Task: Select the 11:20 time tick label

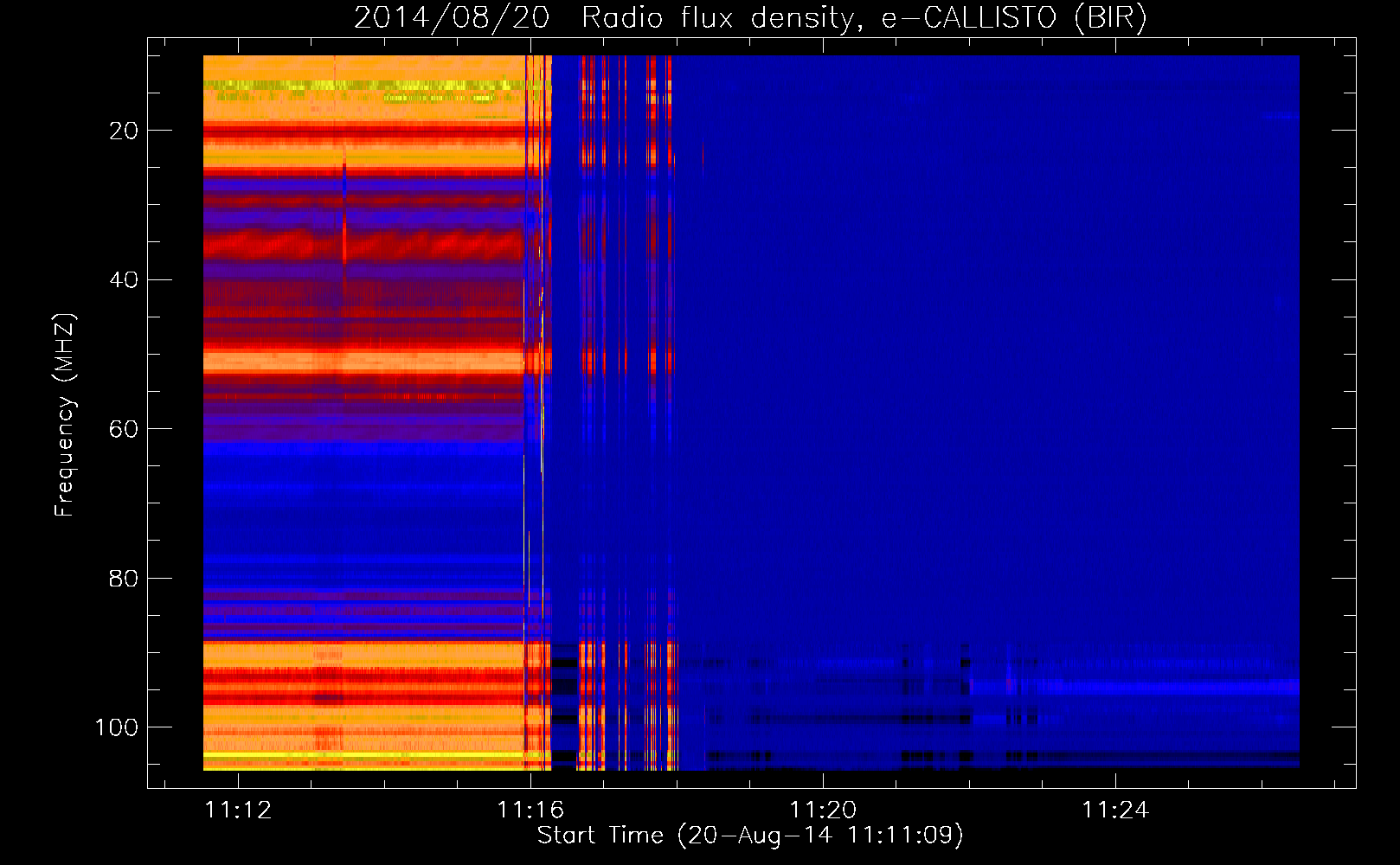Action: click(x=823, y=811)
